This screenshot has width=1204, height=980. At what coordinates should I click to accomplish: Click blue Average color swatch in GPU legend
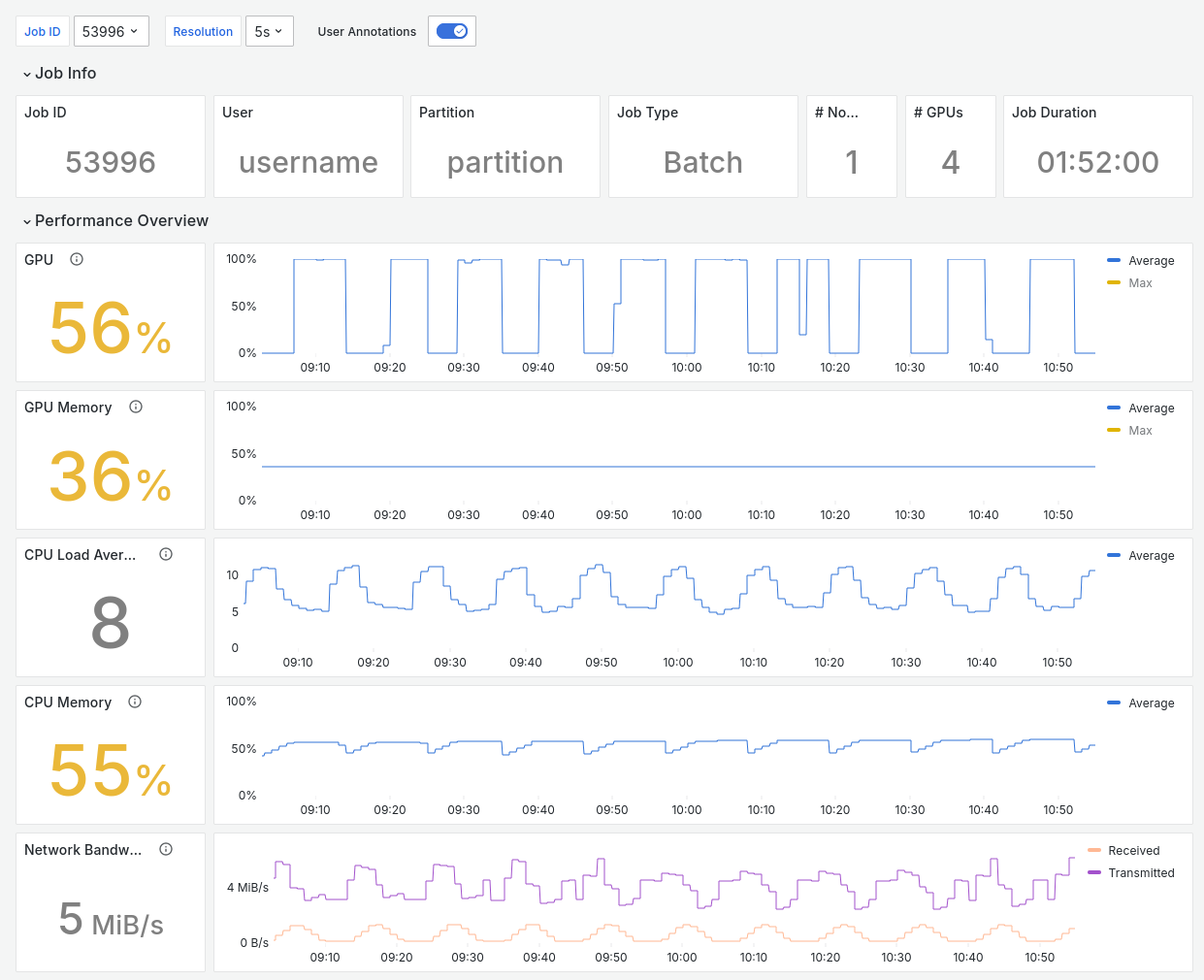pos(1114,260)
